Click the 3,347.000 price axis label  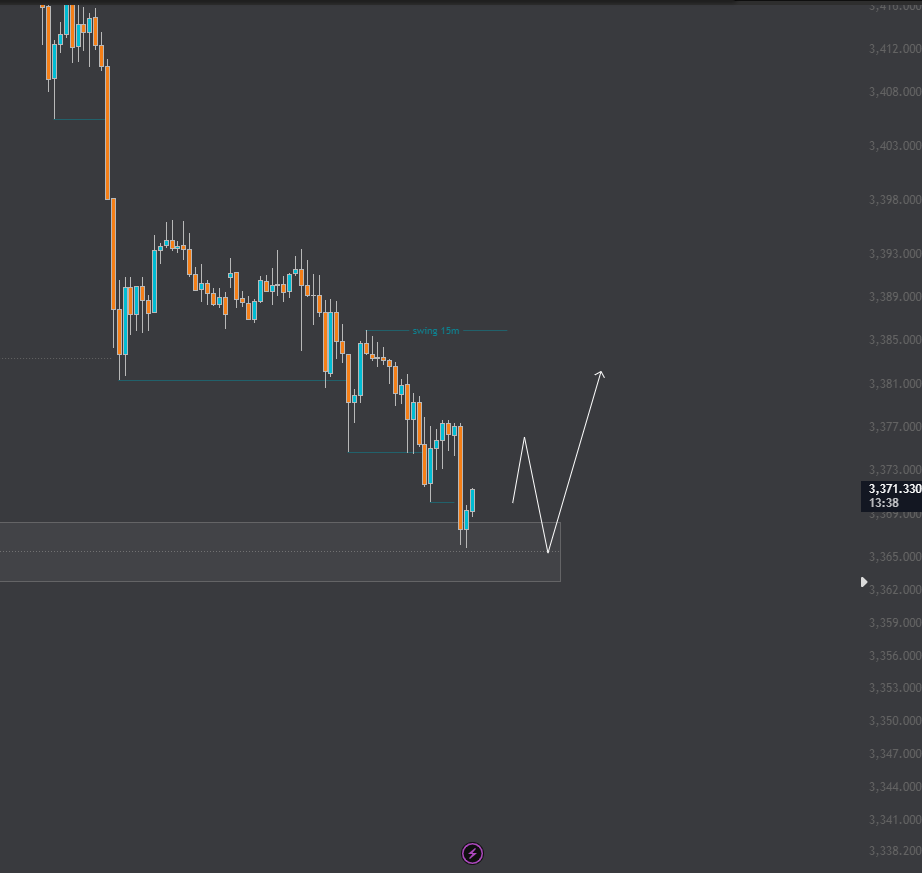(894, 753)
